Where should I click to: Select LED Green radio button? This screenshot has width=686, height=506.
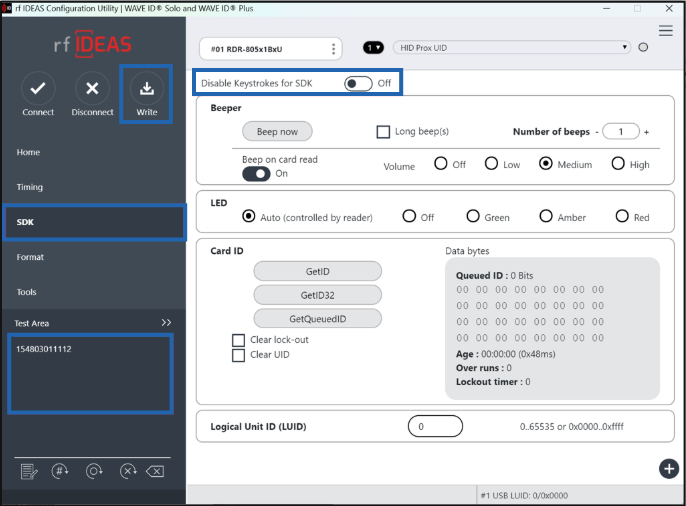pos(473,216)
